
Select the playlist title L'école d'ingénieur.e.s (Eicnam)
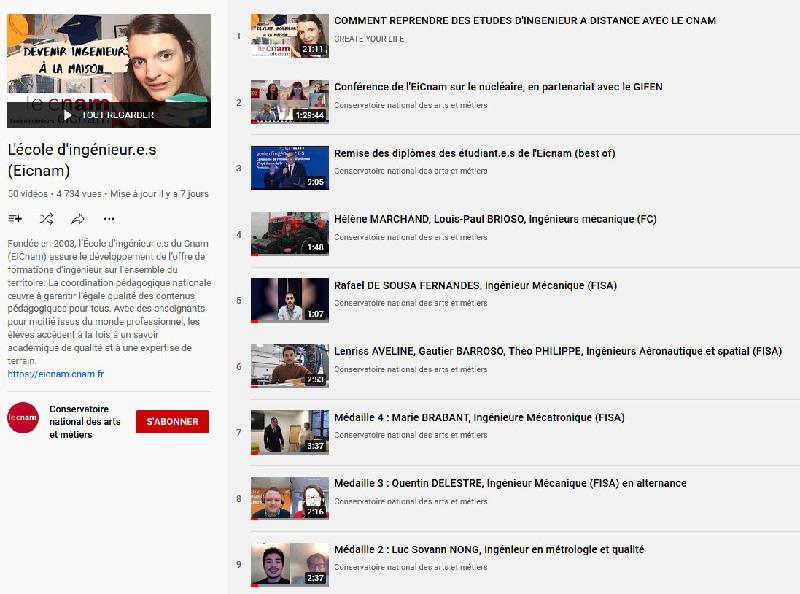pyautogui.click(x=82, y=160)
